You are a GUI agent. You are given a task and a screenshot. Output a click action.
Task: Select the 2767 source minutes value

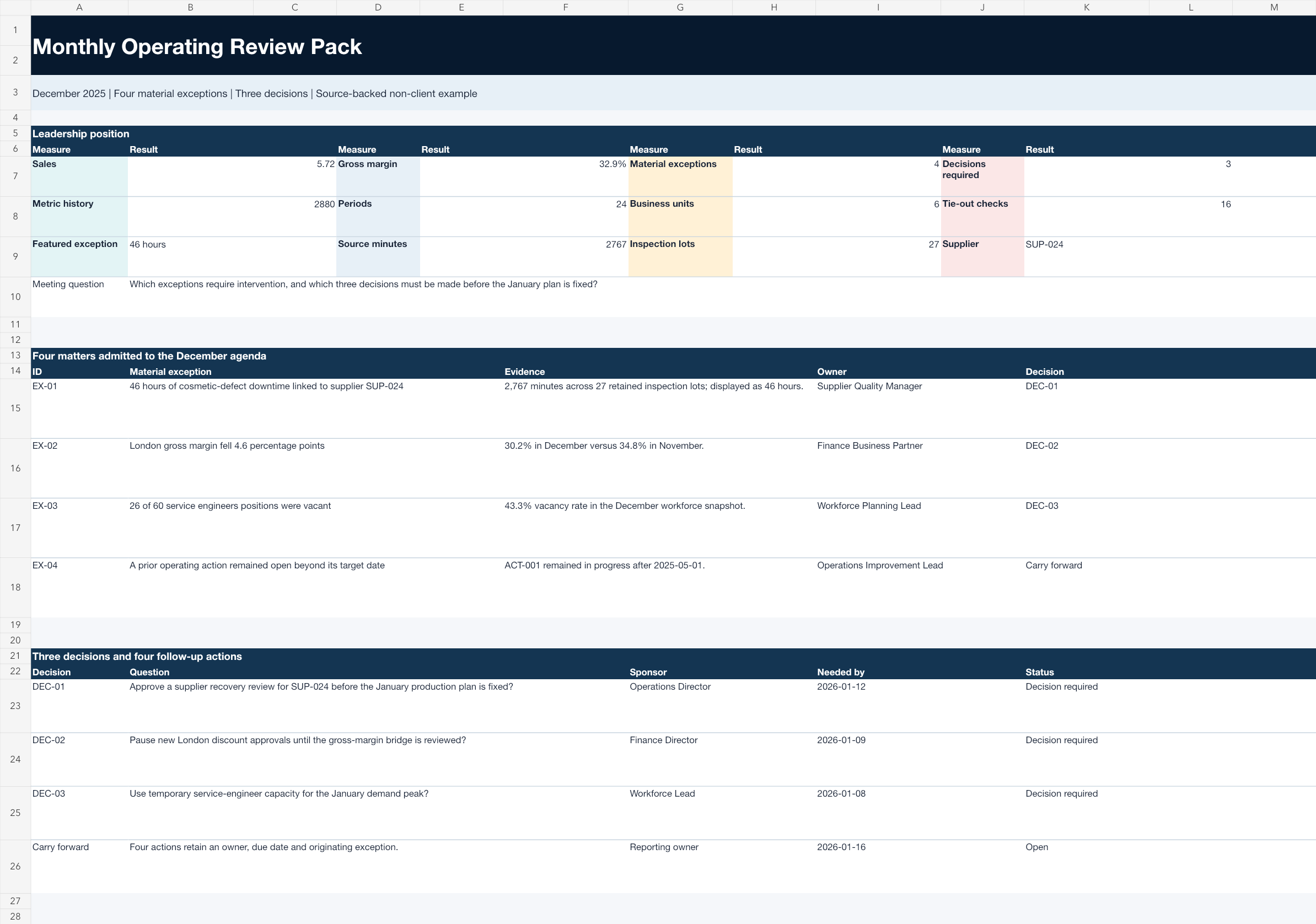click(x=524, y=257)
